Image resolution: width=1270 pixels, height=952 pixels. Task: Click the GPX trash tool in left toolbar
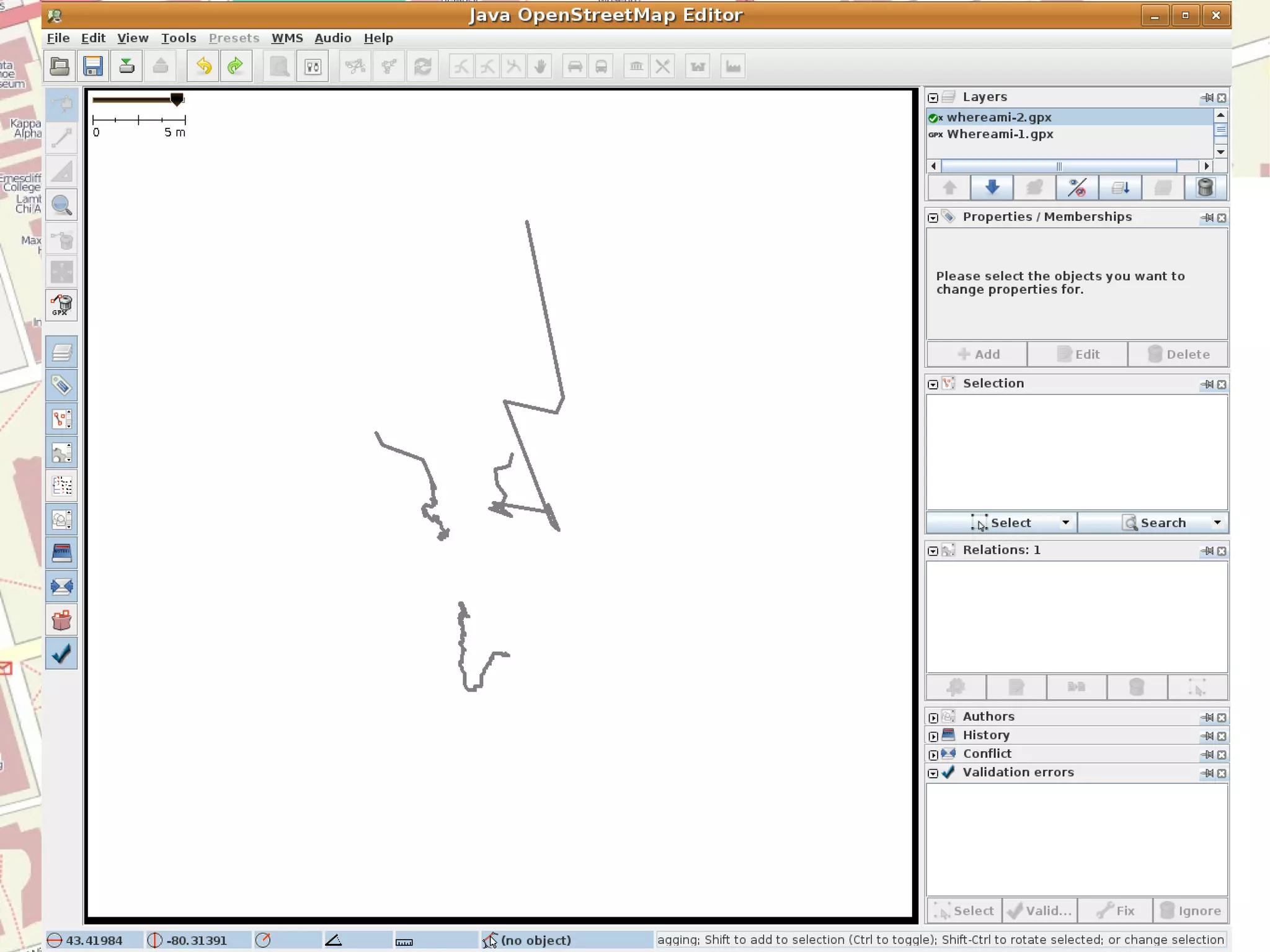[61, 305]
